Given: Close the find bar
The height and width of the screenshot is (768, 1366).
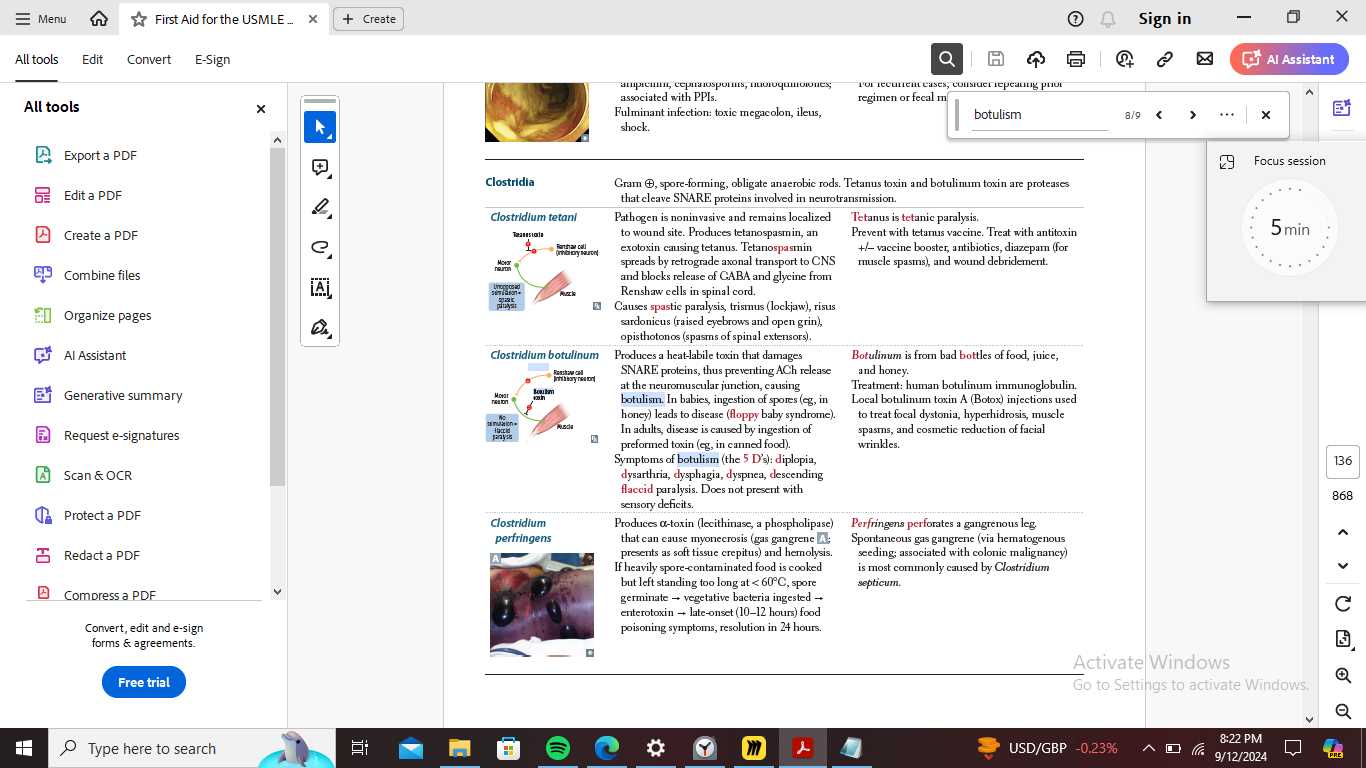Looking at the screenshot, I should coord(1265,115).
